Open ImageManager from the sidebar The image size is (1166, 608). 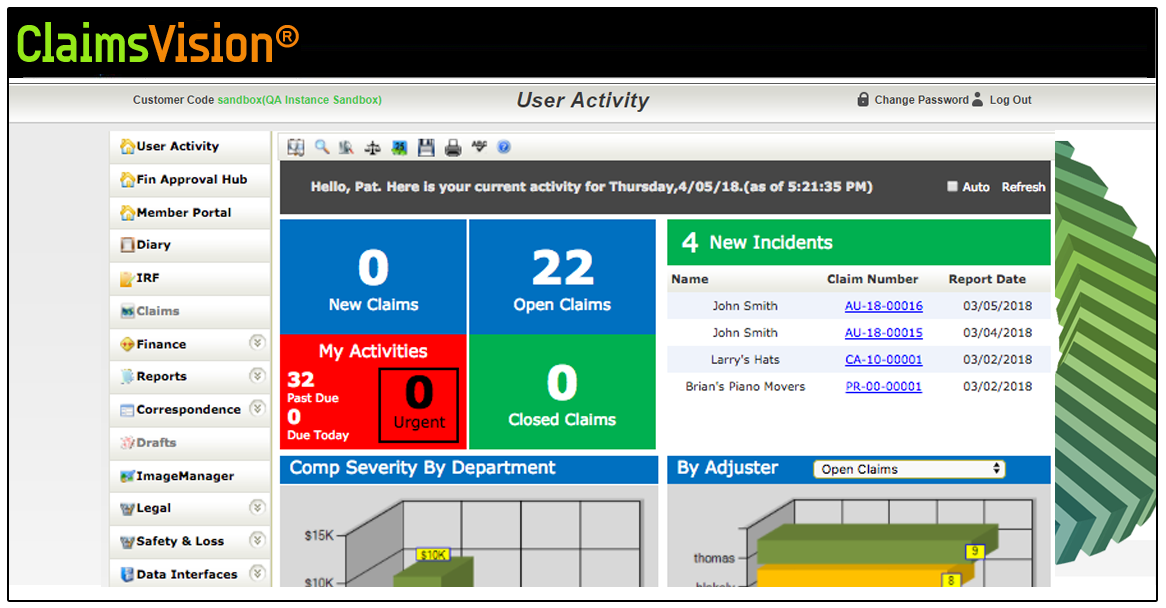[190, 476]
